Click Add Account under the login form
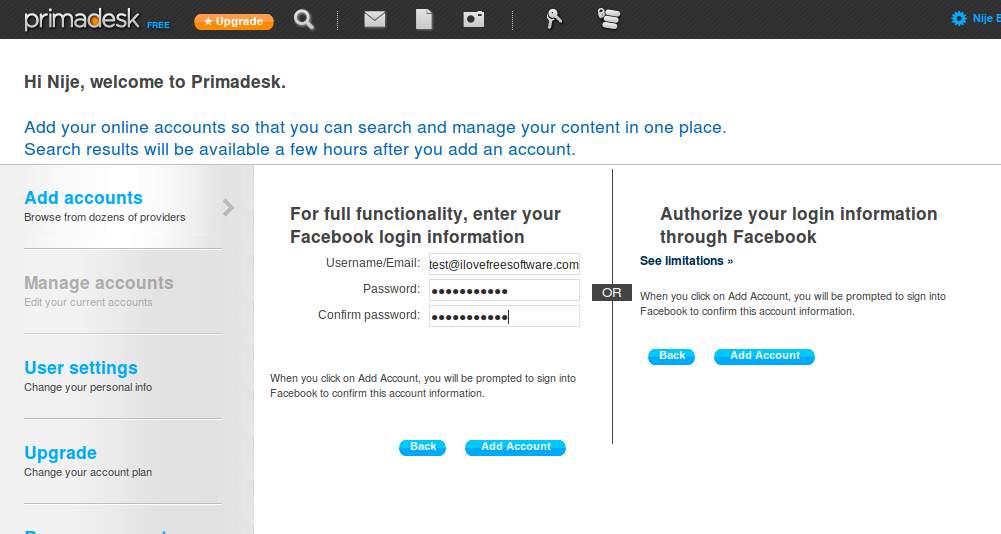 pos(515,447)
